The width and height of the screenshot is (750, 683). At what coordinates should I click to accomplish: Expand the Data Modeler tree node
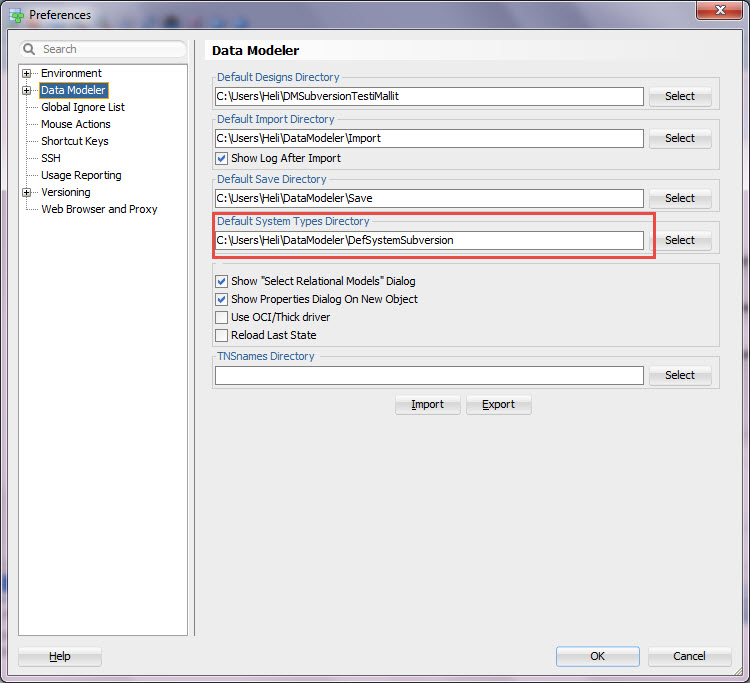point(27,90)
